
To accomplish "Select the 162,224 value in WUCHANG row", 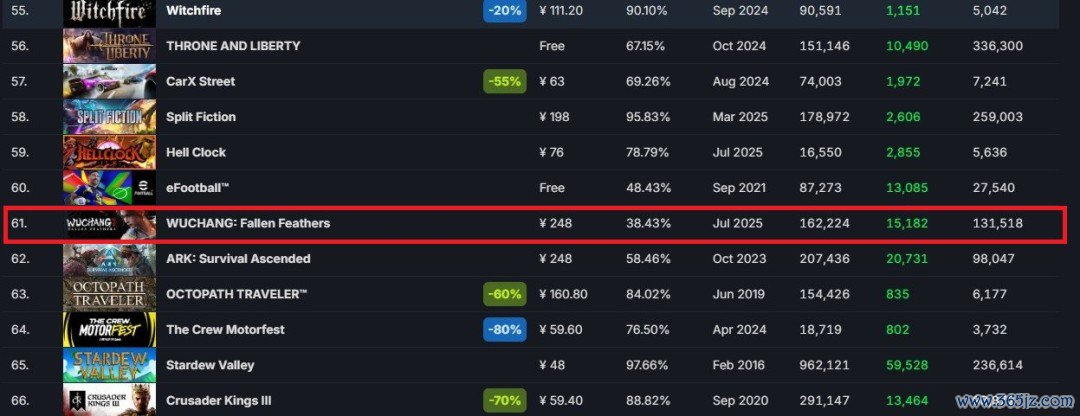I will pos(824,223).
